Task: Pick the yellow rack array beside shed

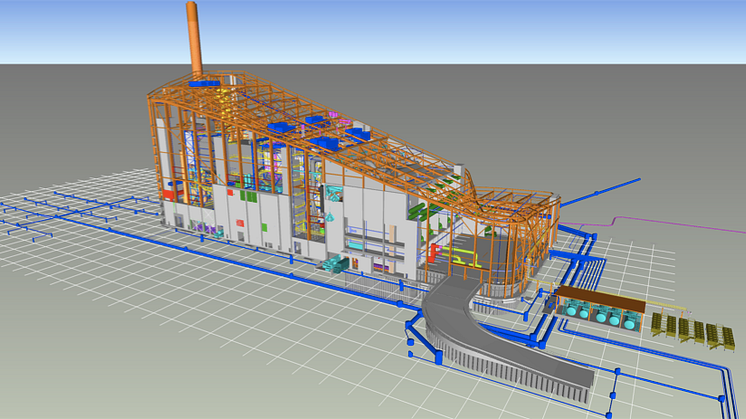Action: click(693, 331)
